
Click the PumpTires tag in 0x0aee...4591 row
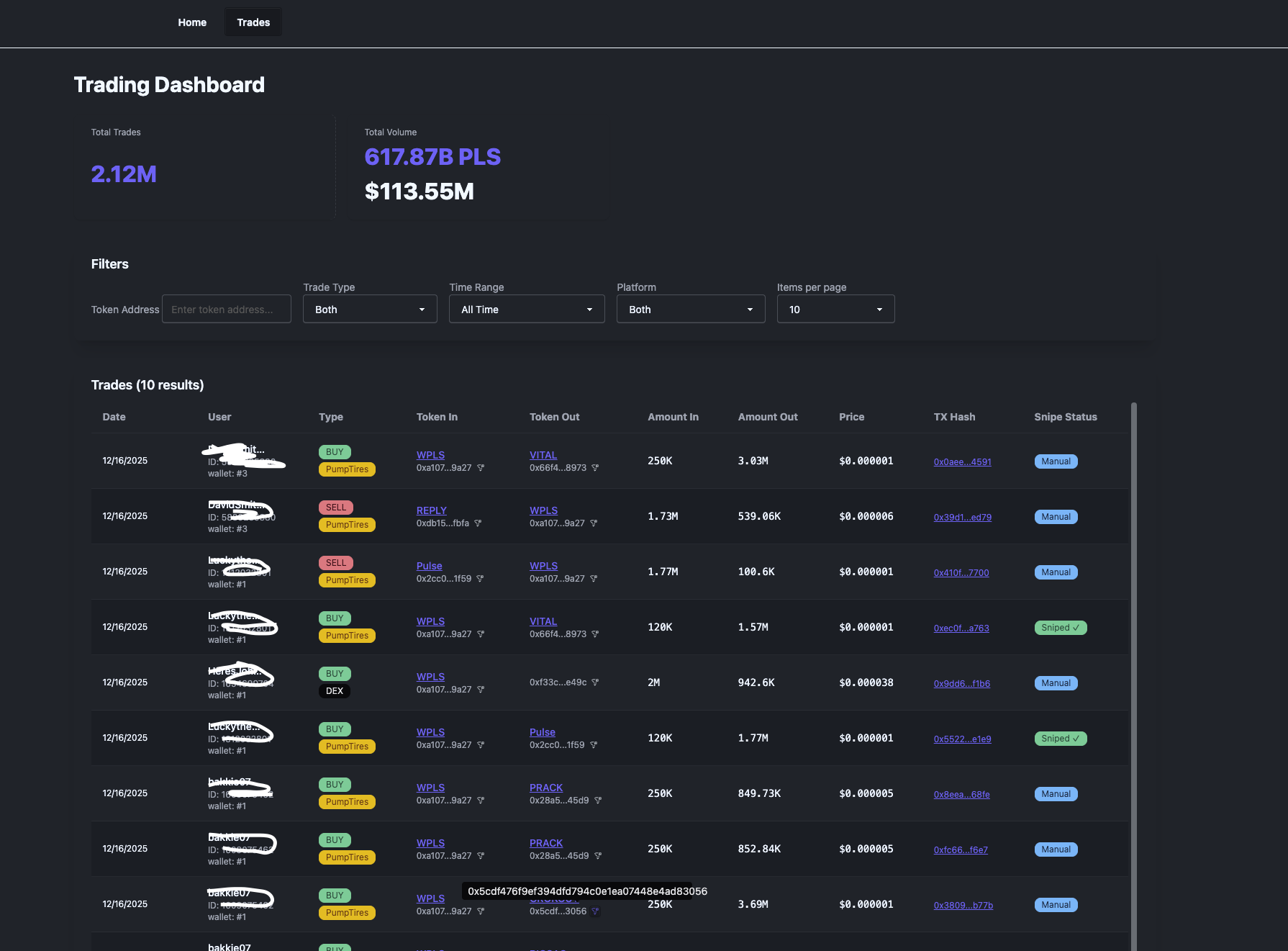[347, 469]
